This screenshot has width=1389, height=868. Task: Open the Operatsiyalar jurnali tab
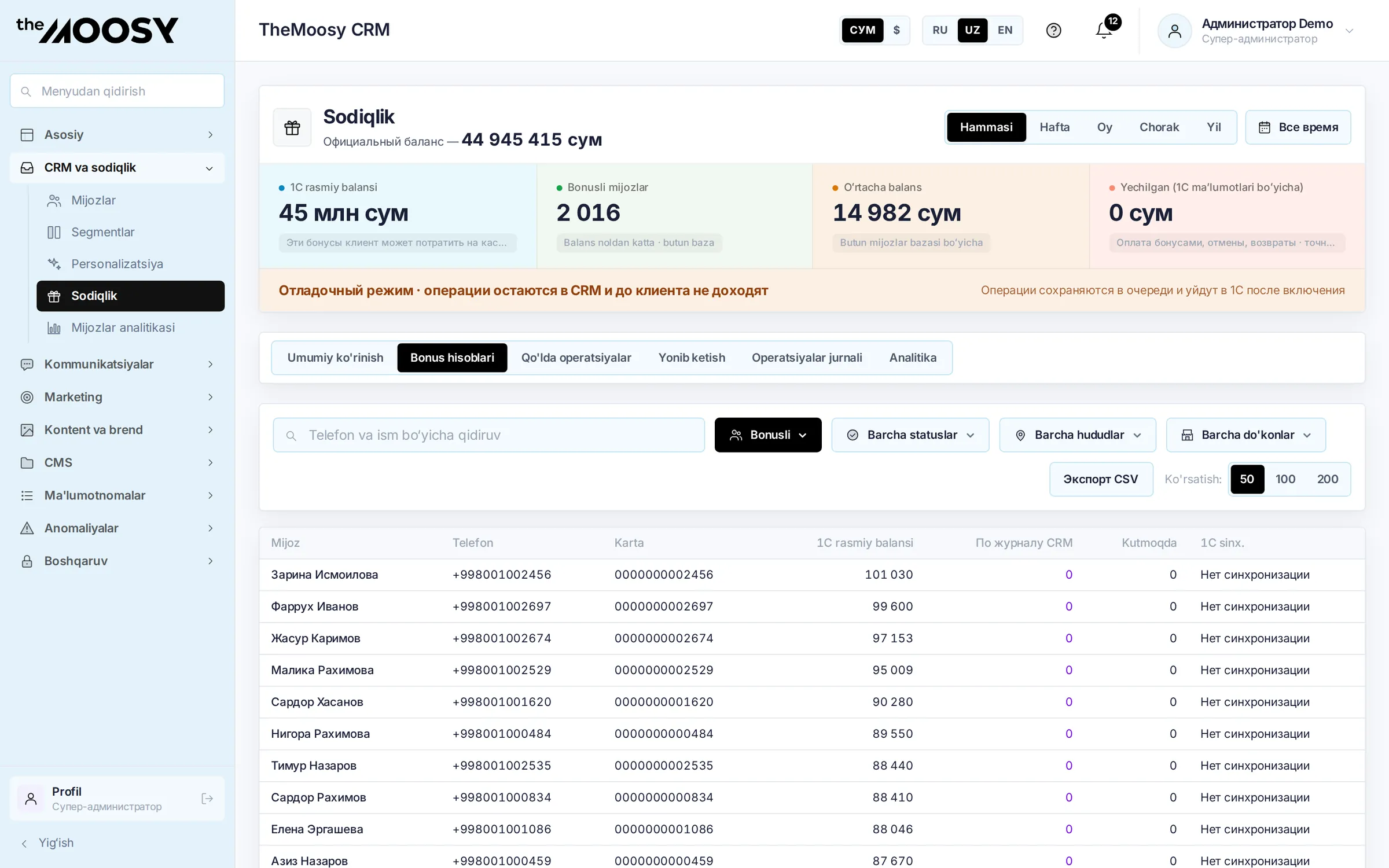click(807, 358)
